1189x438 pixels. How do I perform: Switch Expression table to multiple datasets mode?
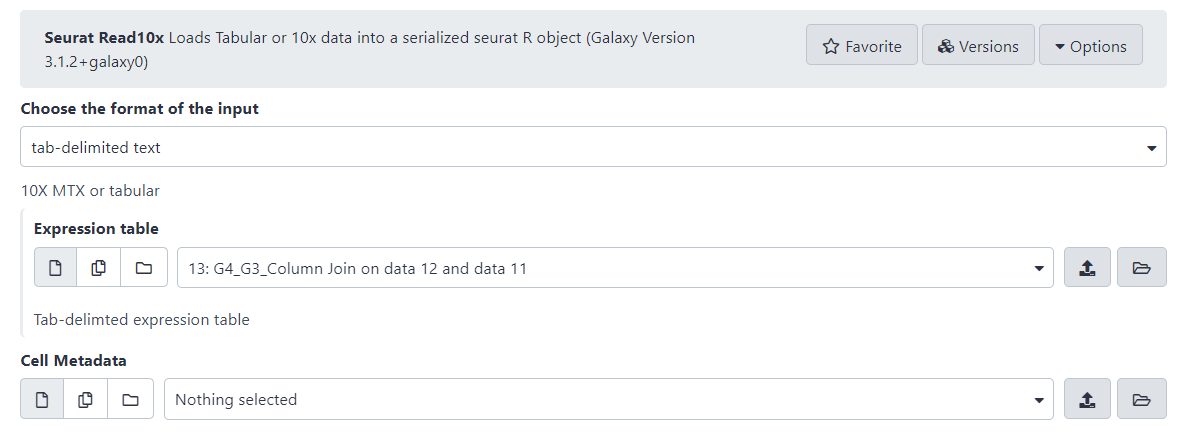click(99, 268)
